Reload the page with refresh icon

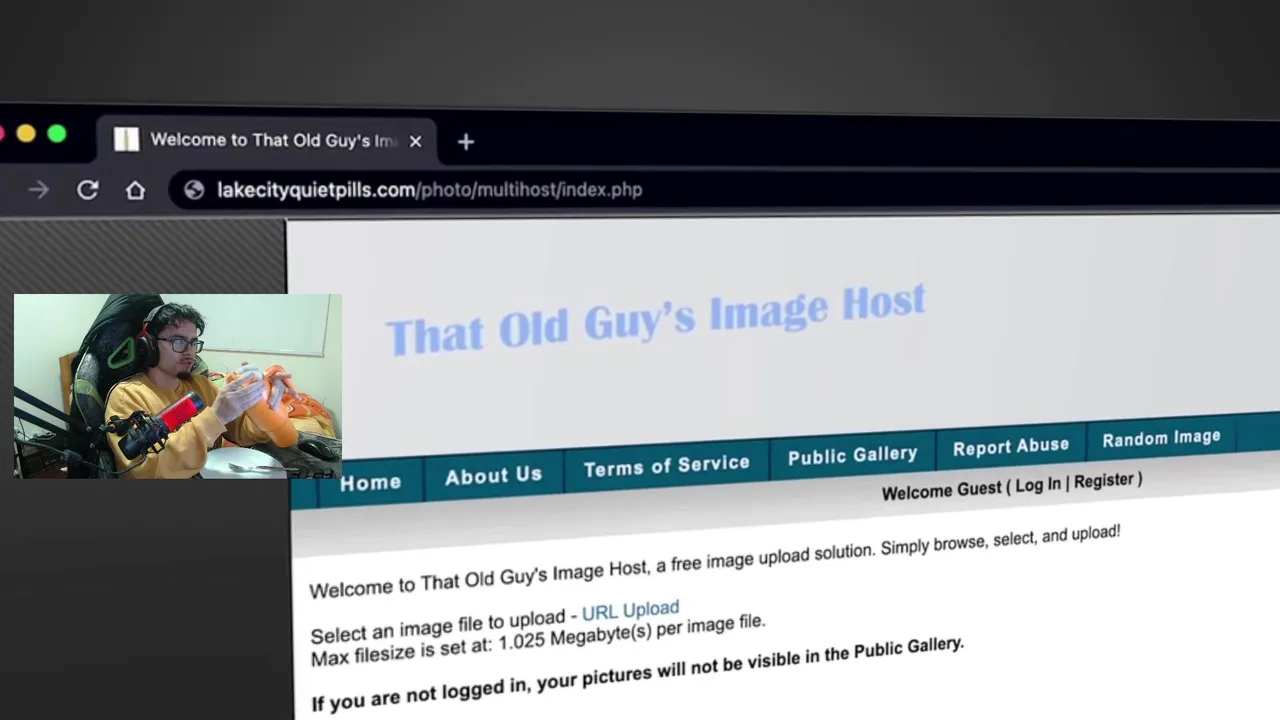88,190
